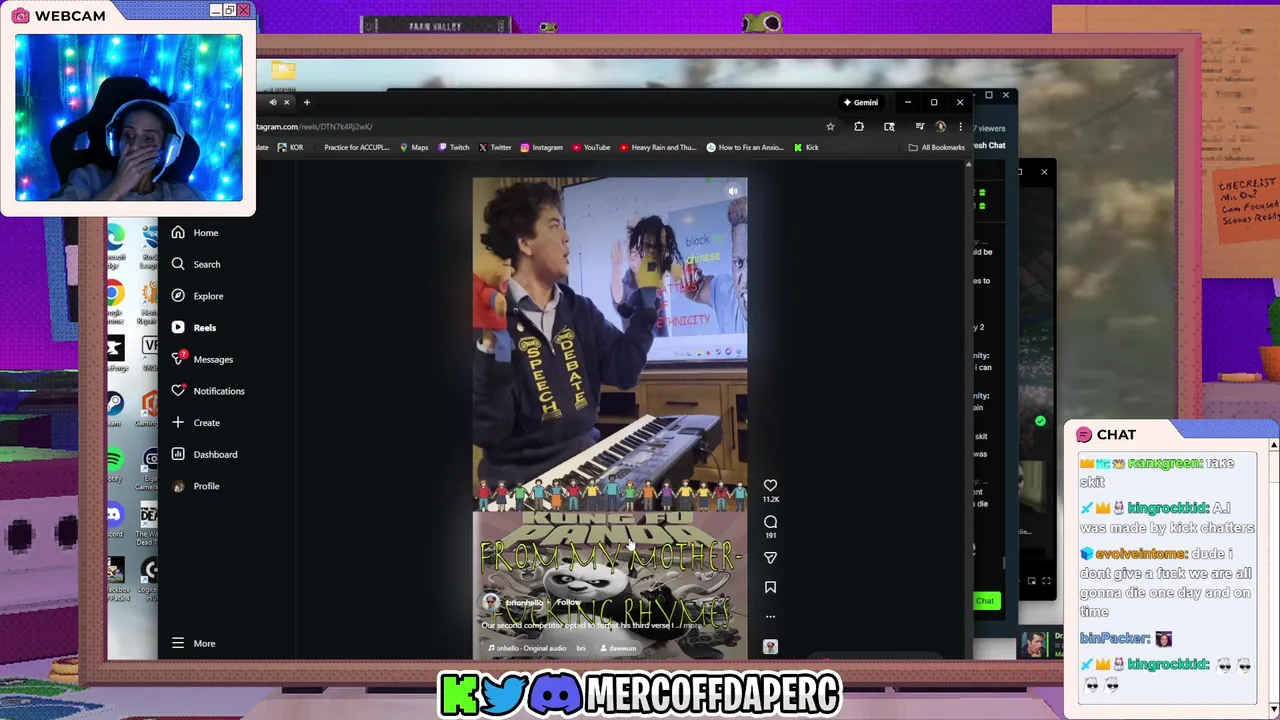This screenshot has width=1280, height=720.
Task: Click the Twitter bird in bottom banner
Action: [x=506, y=694]
